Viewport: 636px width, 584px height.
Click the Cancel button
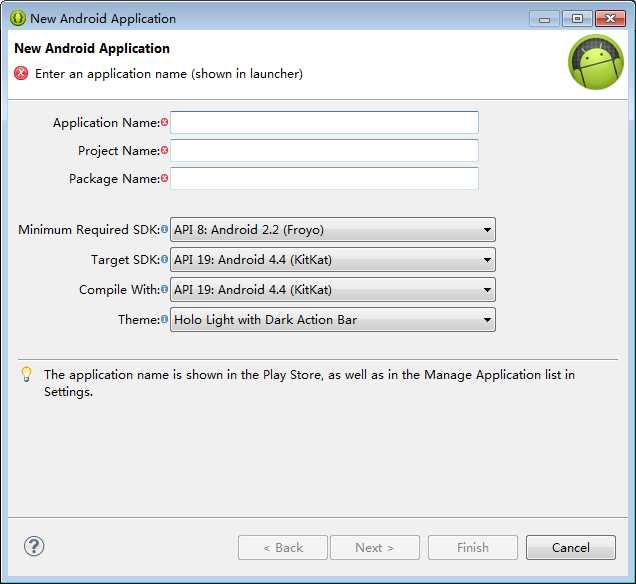pos(571,548)
